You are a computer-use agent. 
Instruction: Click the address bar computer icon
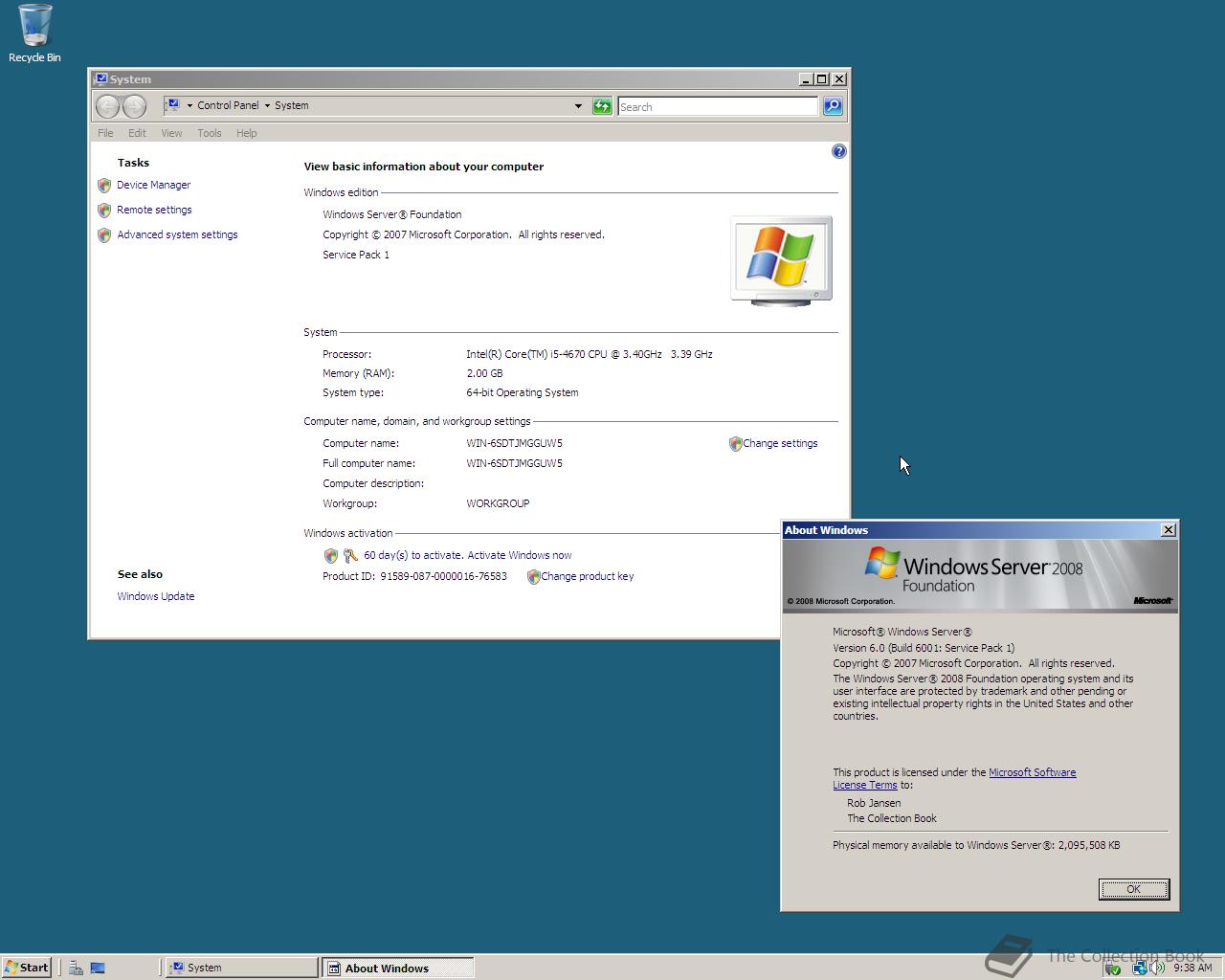pyautogui.click(x=172, y=105)
